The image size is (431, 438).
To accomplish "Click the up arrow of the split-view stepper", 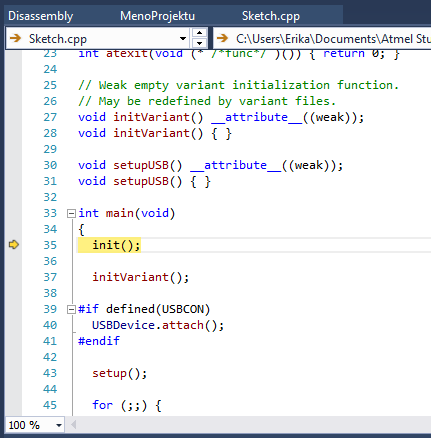I will (199, 33).
